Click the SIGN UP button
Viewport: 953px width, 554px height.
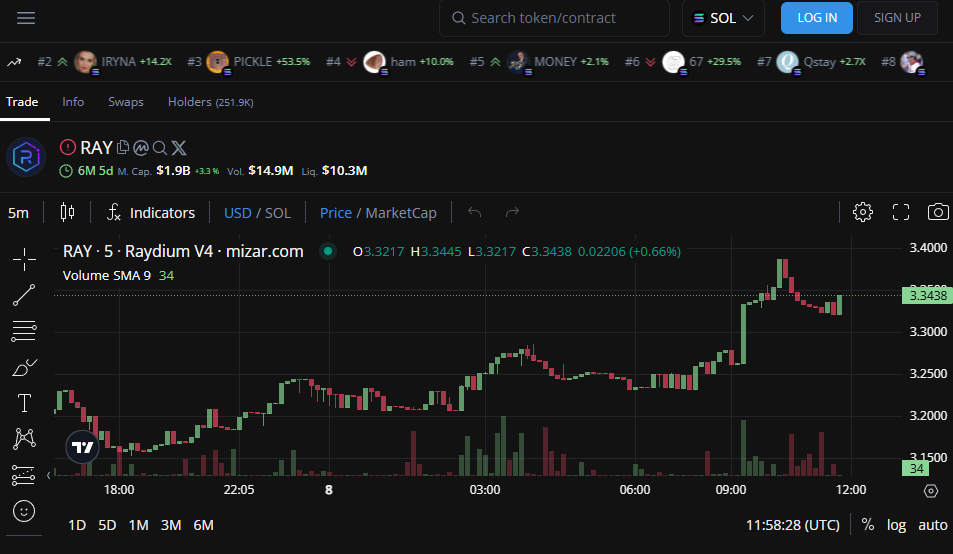pyautogui.click(x=897, y=18)
